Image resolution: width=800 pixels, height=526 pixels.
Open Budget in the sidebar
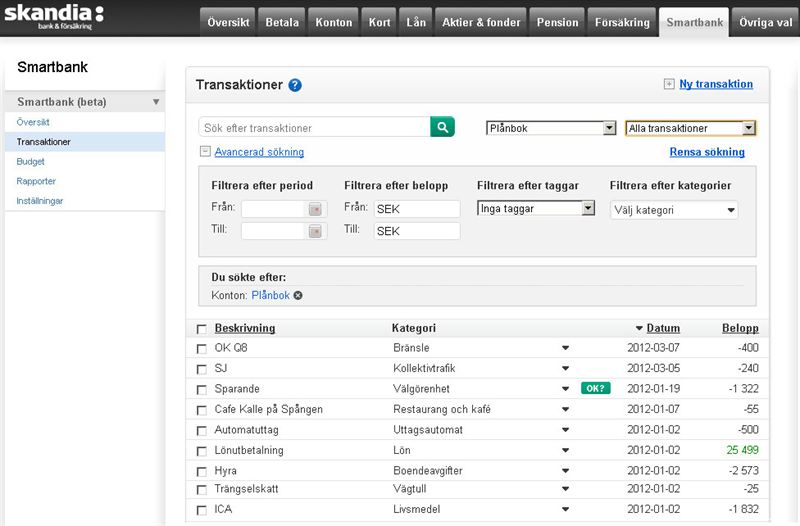pyautogui.click(x=31, y=161)
